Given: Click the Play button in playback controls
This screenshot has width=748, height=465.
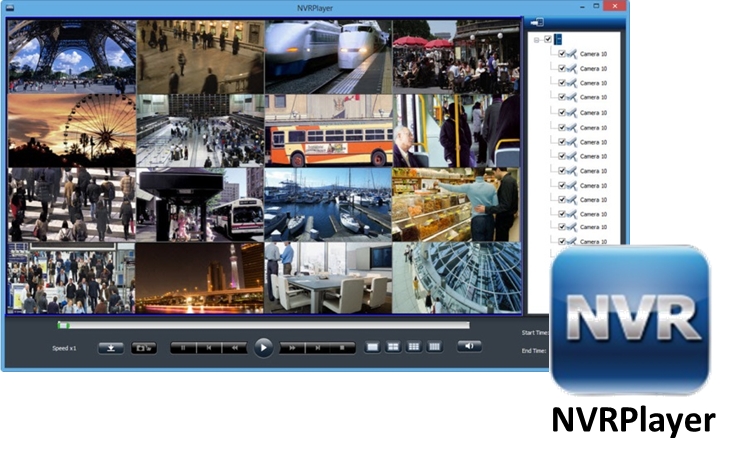Looking at the screenshot, I should tap(262, 347).
